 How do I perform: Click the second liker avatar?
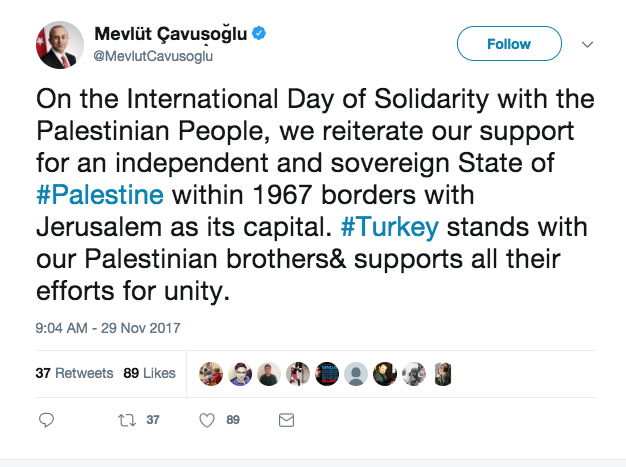[239, 374]
